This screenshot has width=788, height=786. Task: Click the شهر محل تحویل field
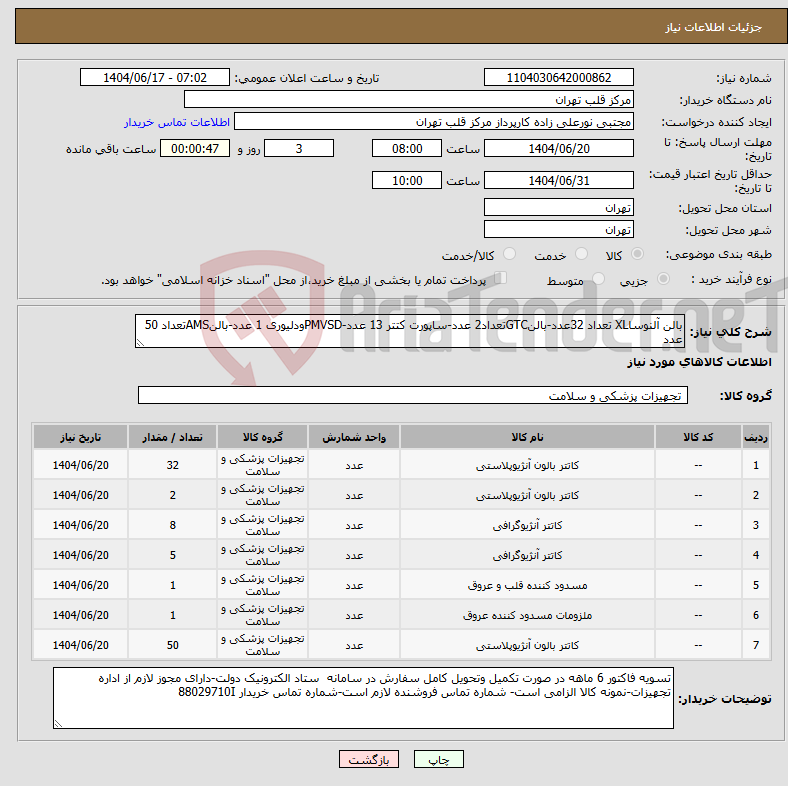558,229
